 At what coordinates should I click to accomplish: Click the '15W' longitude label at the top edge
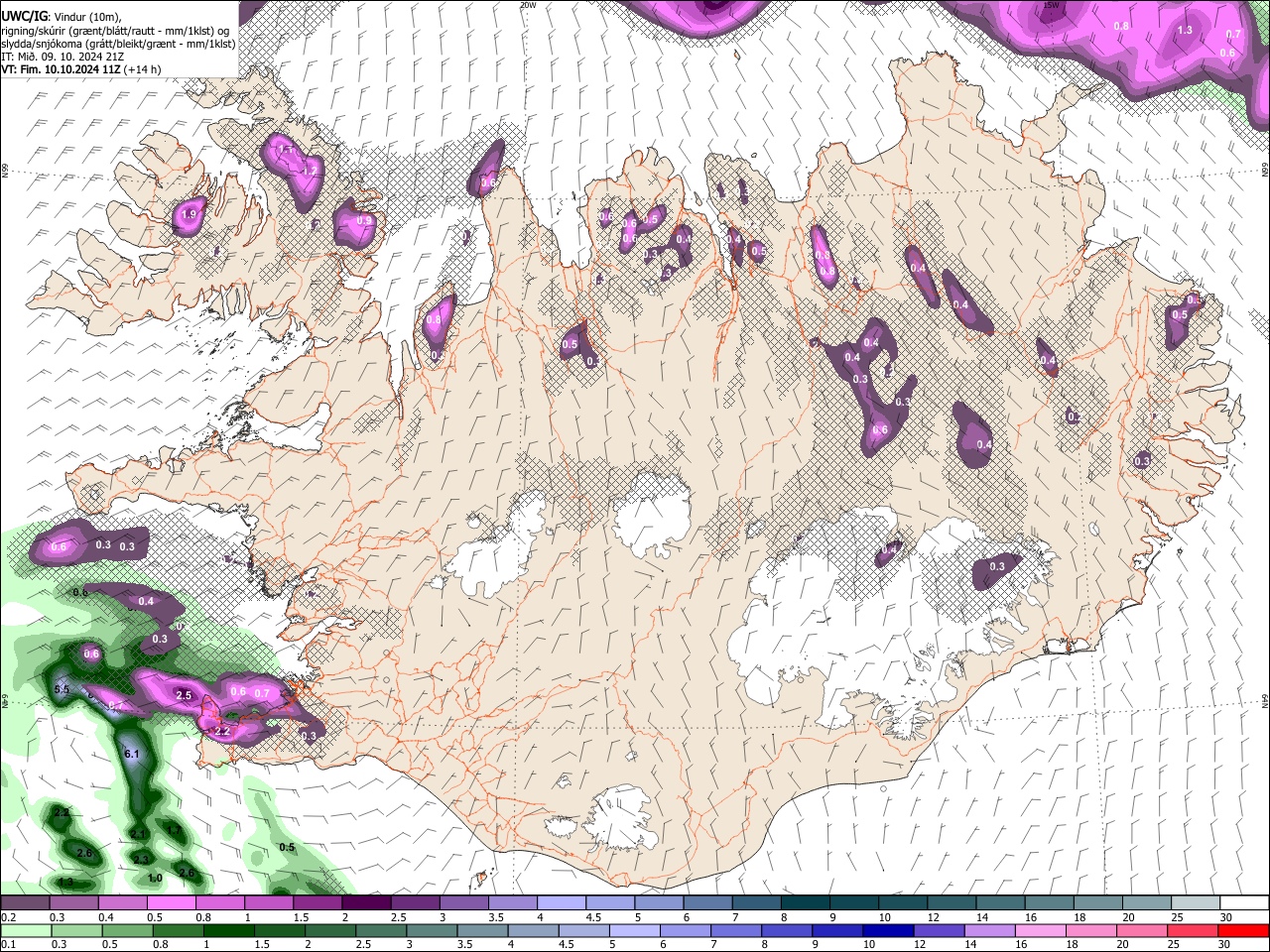(1051, 5)
